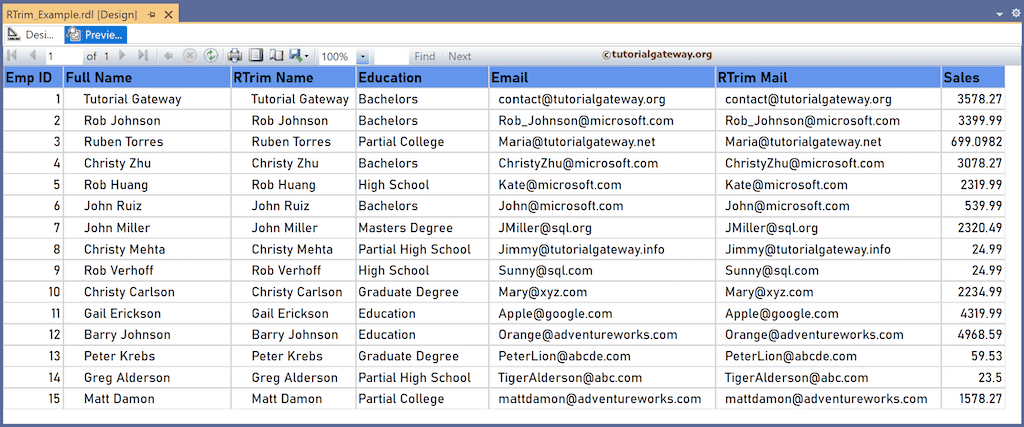Screen dimensions: 1024x427
Task: Go to first page of report
Action: click(11, 55)
